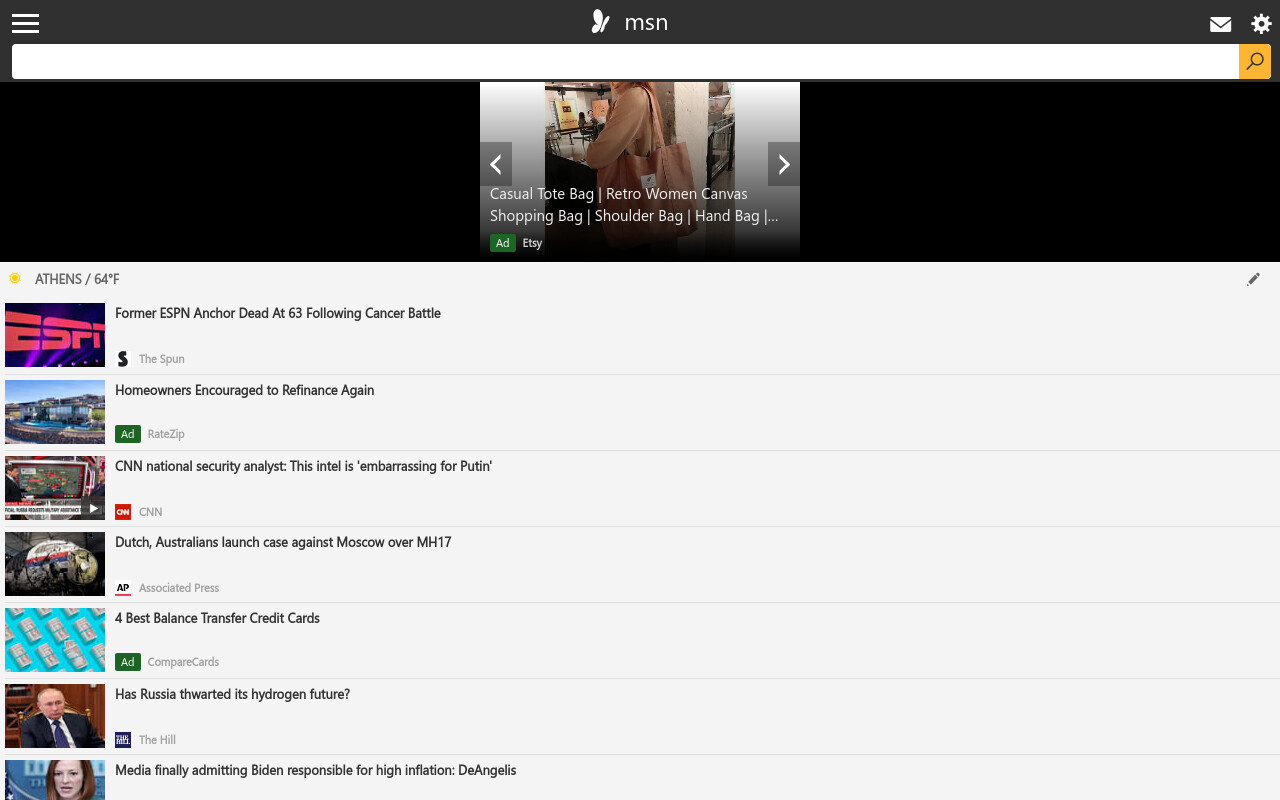Click the CNN source name text
Viewport: 1280px width, 800px height.
151,512
